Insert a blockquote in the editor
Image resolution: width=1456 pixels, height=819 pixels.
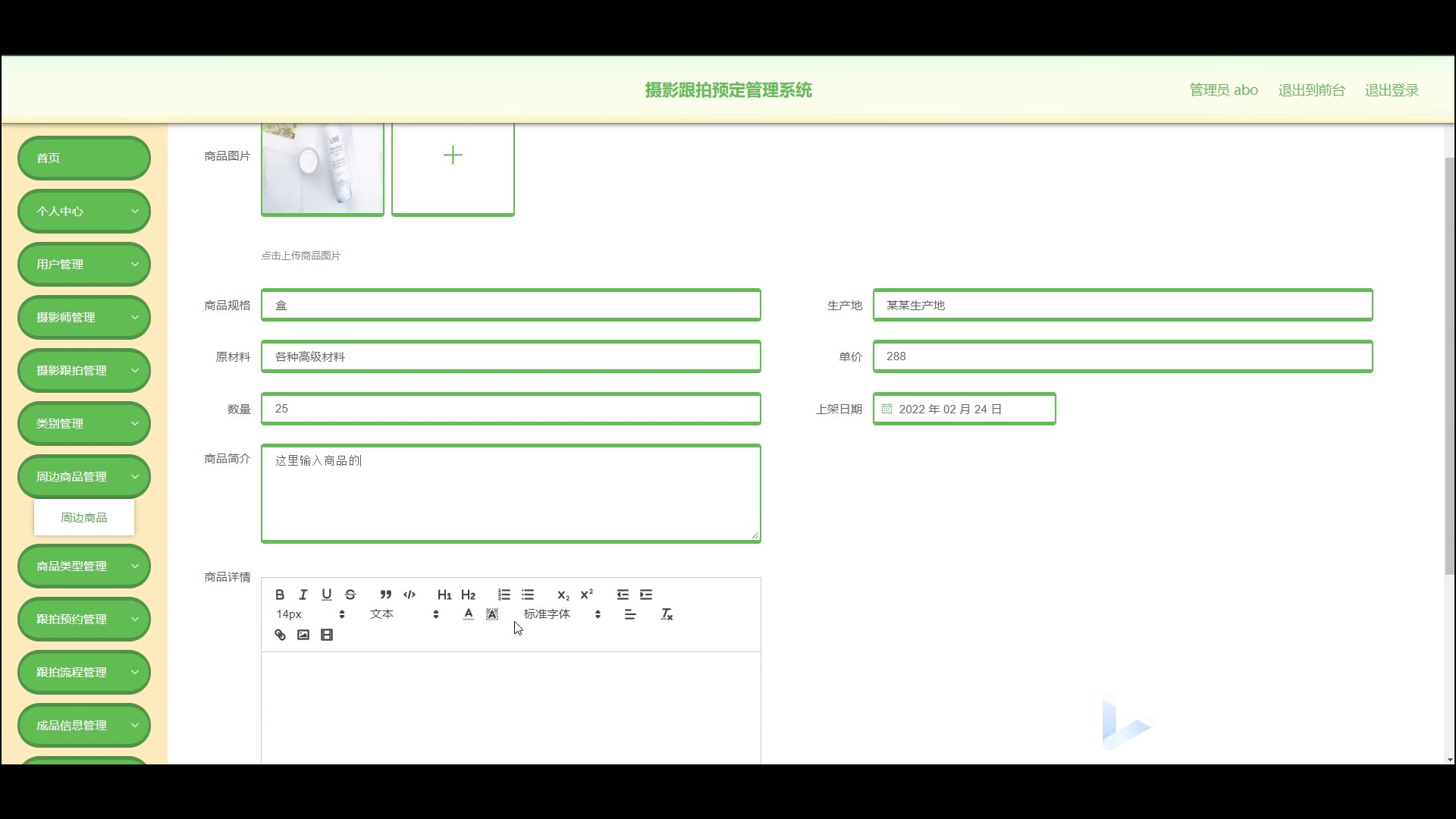(386, 595)
